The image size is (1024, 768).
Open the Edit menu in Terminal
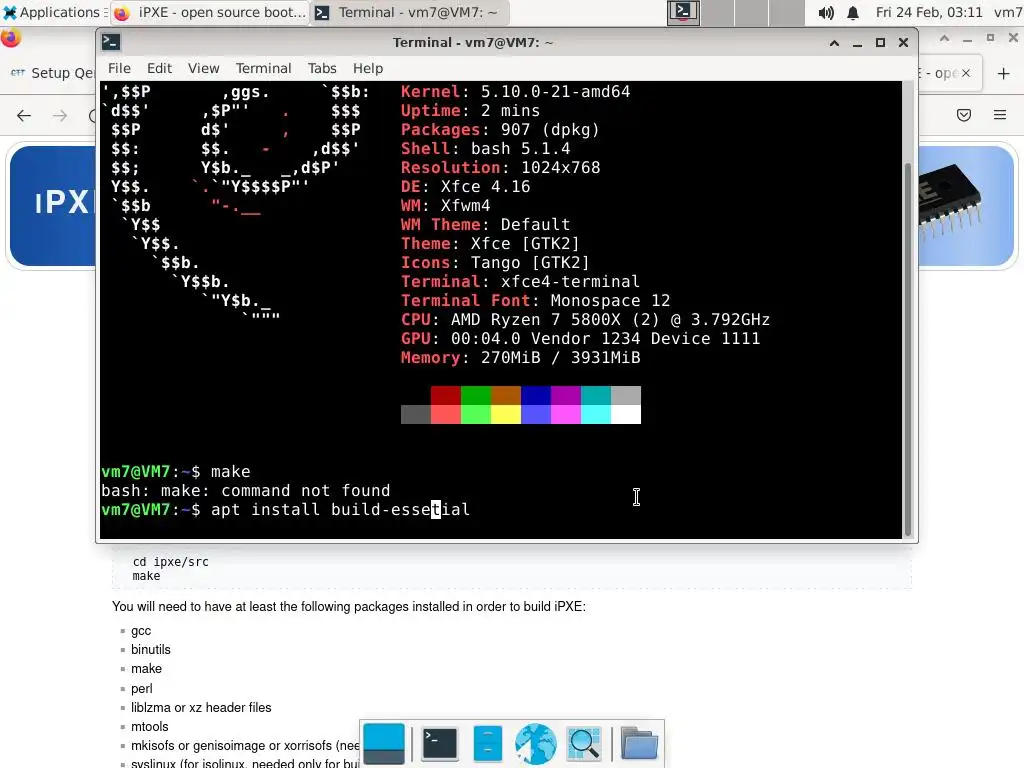pos(159,69)
